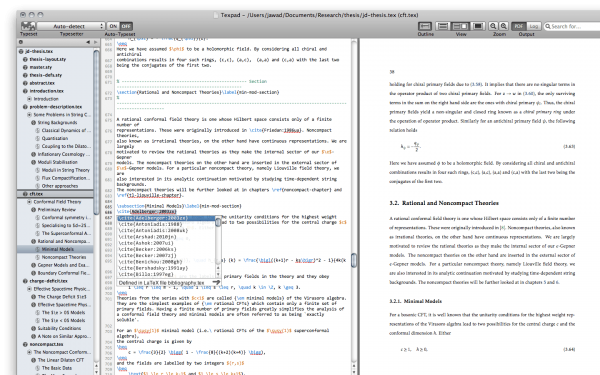The width and height of the screenshot is (600, 375).
Task: Turn Auto-Typeset ON
Action: 113,26
